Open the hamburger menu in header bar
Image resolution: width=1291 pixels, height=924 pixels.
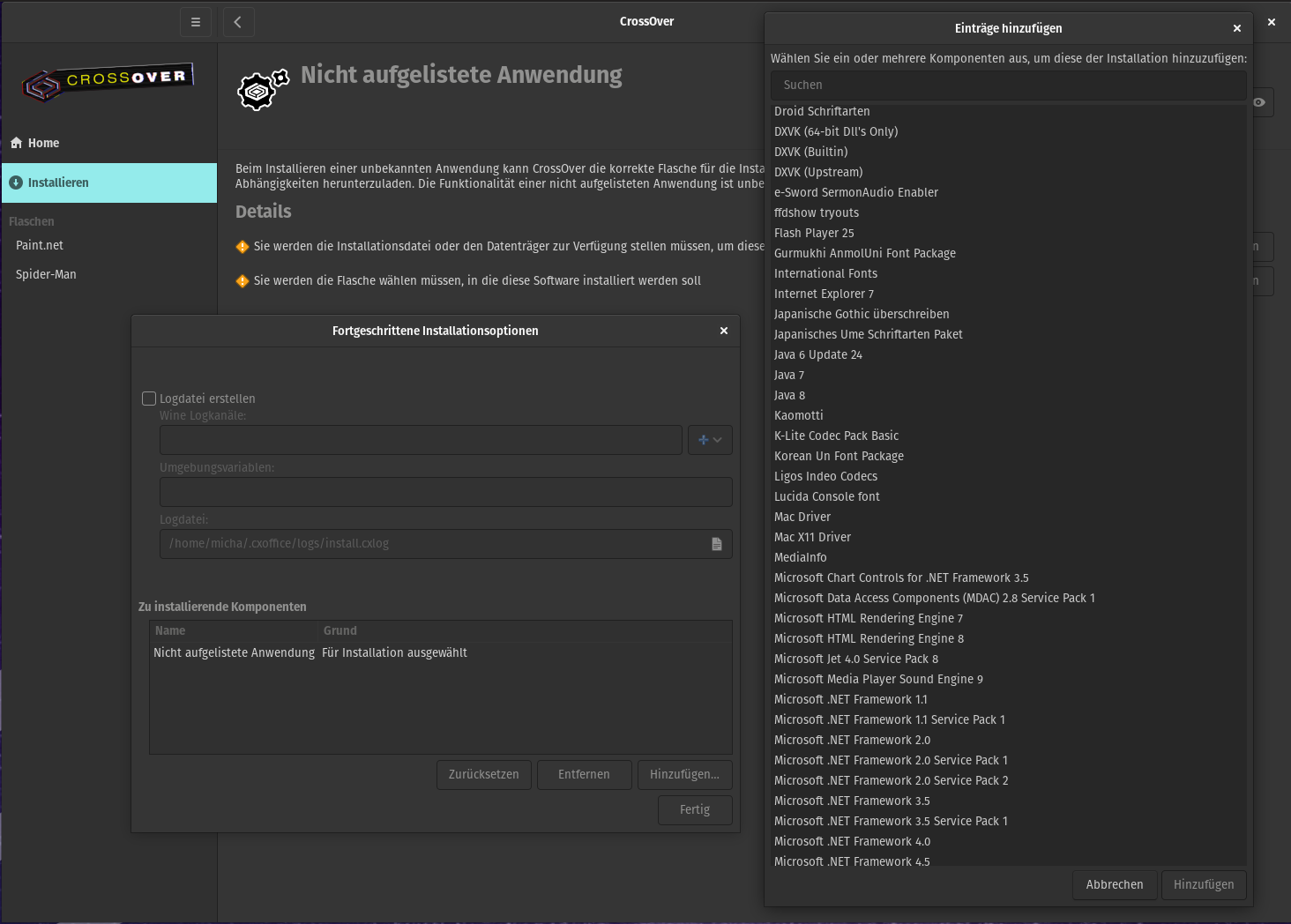(196, 22)
